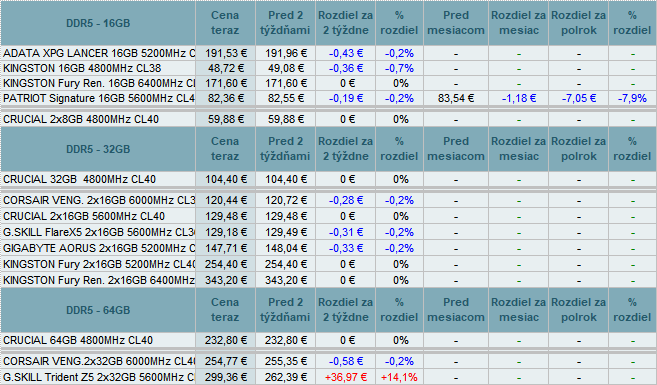Select CRUCIAL 64GB 4800MHz CL40 product name
Viewport: 657px width, 385px height.
point(78,340)
